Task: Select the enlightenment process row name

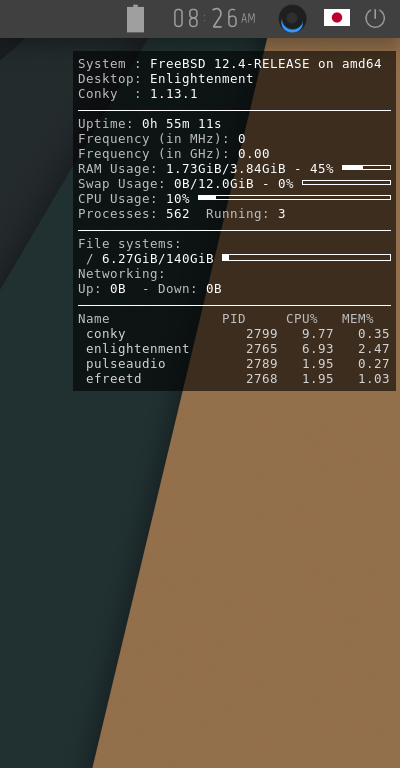Action: pos(138,349)
